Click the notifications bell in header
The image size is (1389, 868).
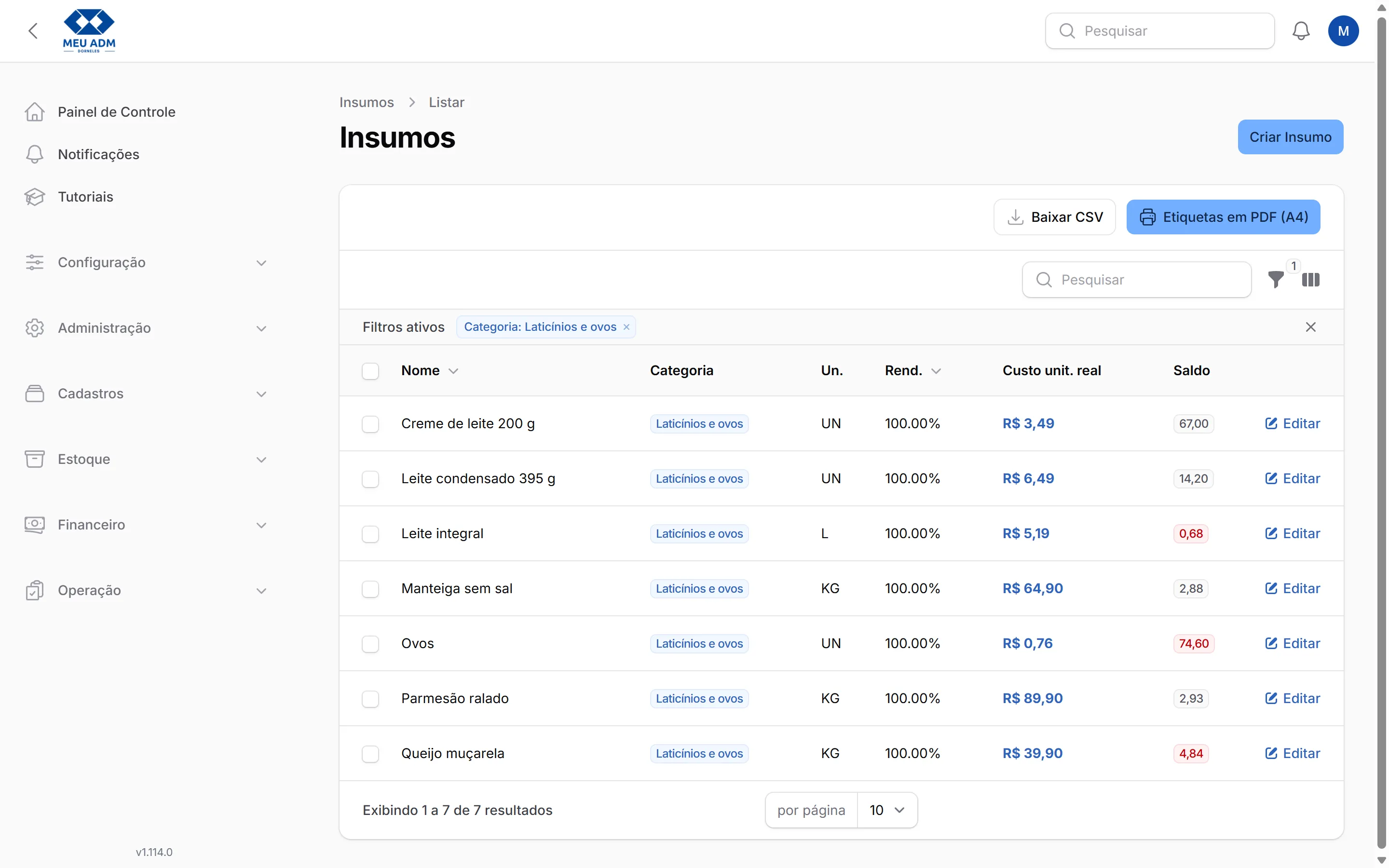click(x=1301, y=31)
